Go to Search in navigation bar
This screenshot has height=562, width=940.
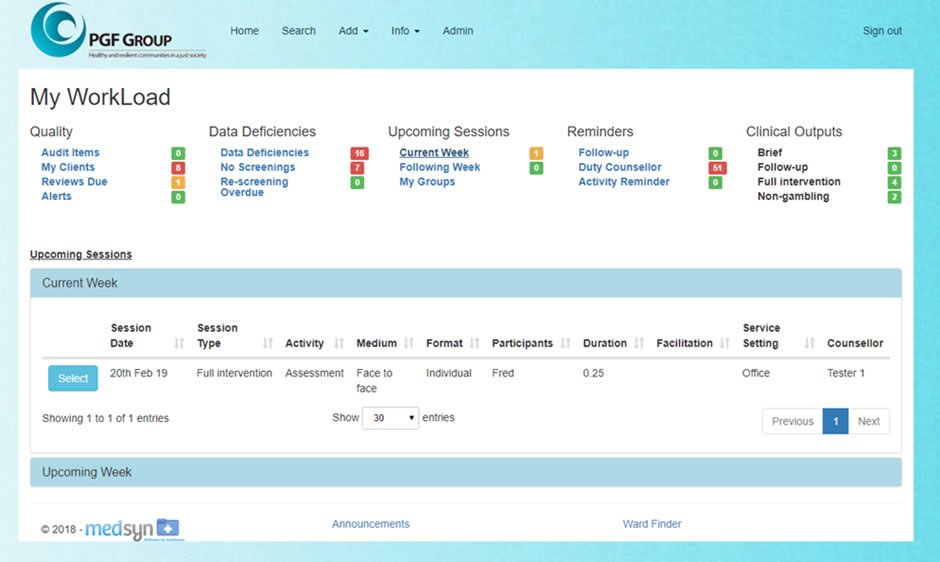pyautogui.click(x=298, y=31)
